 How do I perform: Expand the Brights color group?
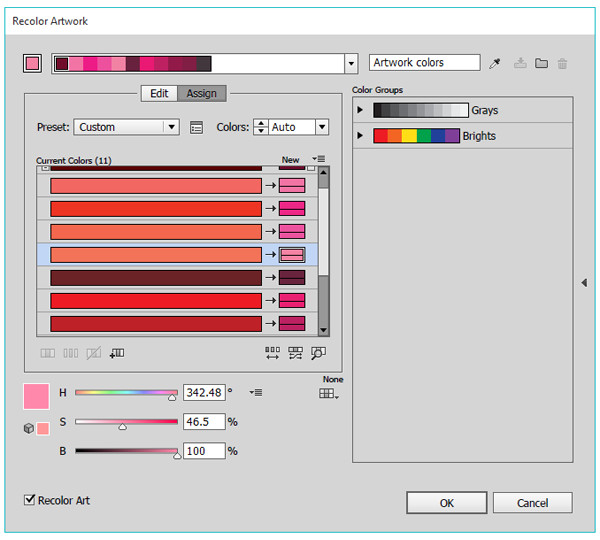pyautogui.click(x=361, y=135)
